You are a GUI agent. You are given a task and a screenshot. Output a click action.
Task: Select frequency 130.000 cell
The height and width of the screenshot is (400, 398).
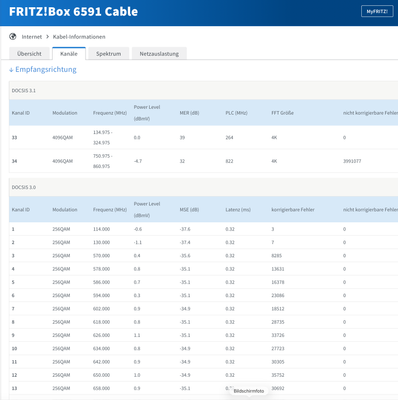coord(101,242)
